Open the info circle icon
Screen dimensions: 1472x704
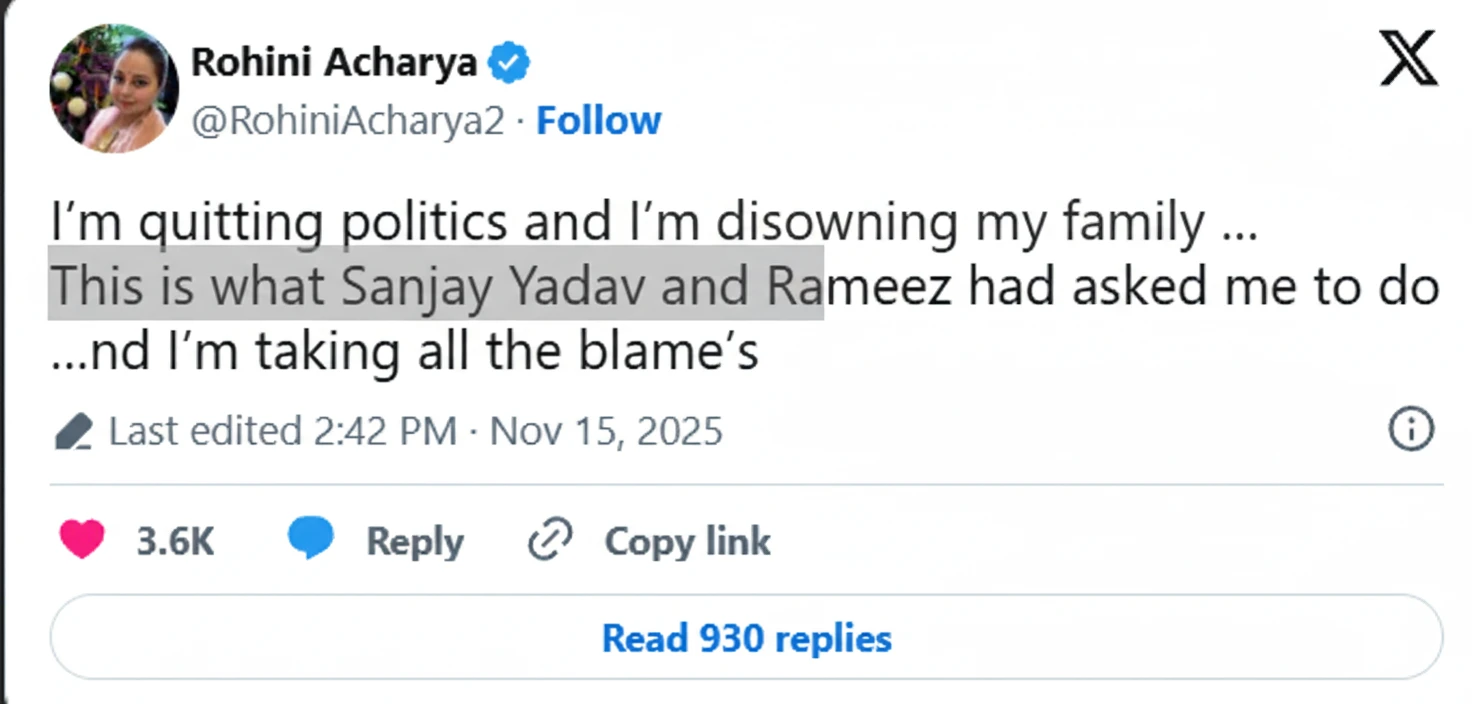coord(1410,427)
